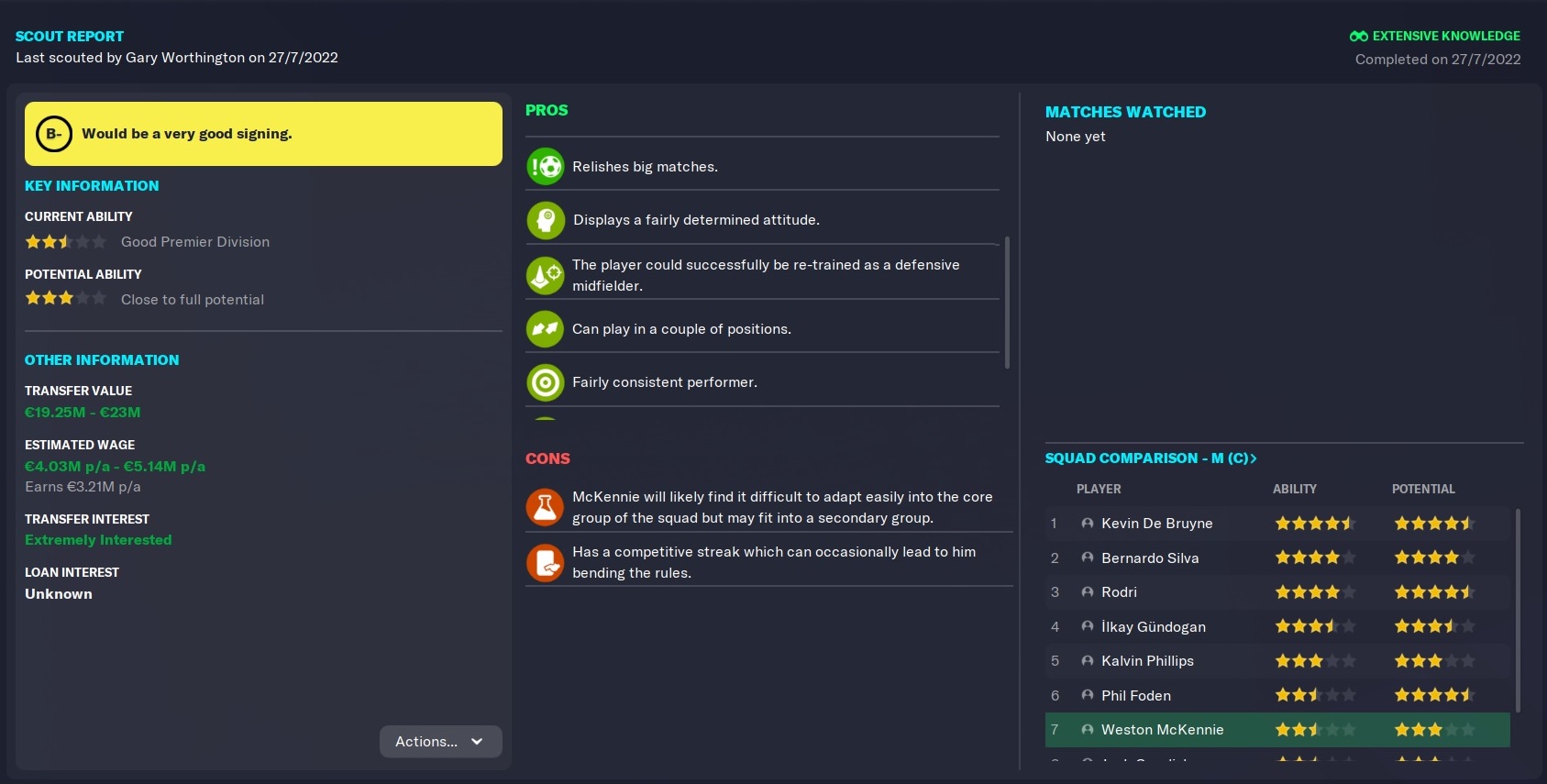1547x784 pixels.
Task: Click the Earns €3.21M p/a text
Action: pyautogui.click(x=83, y=487)
